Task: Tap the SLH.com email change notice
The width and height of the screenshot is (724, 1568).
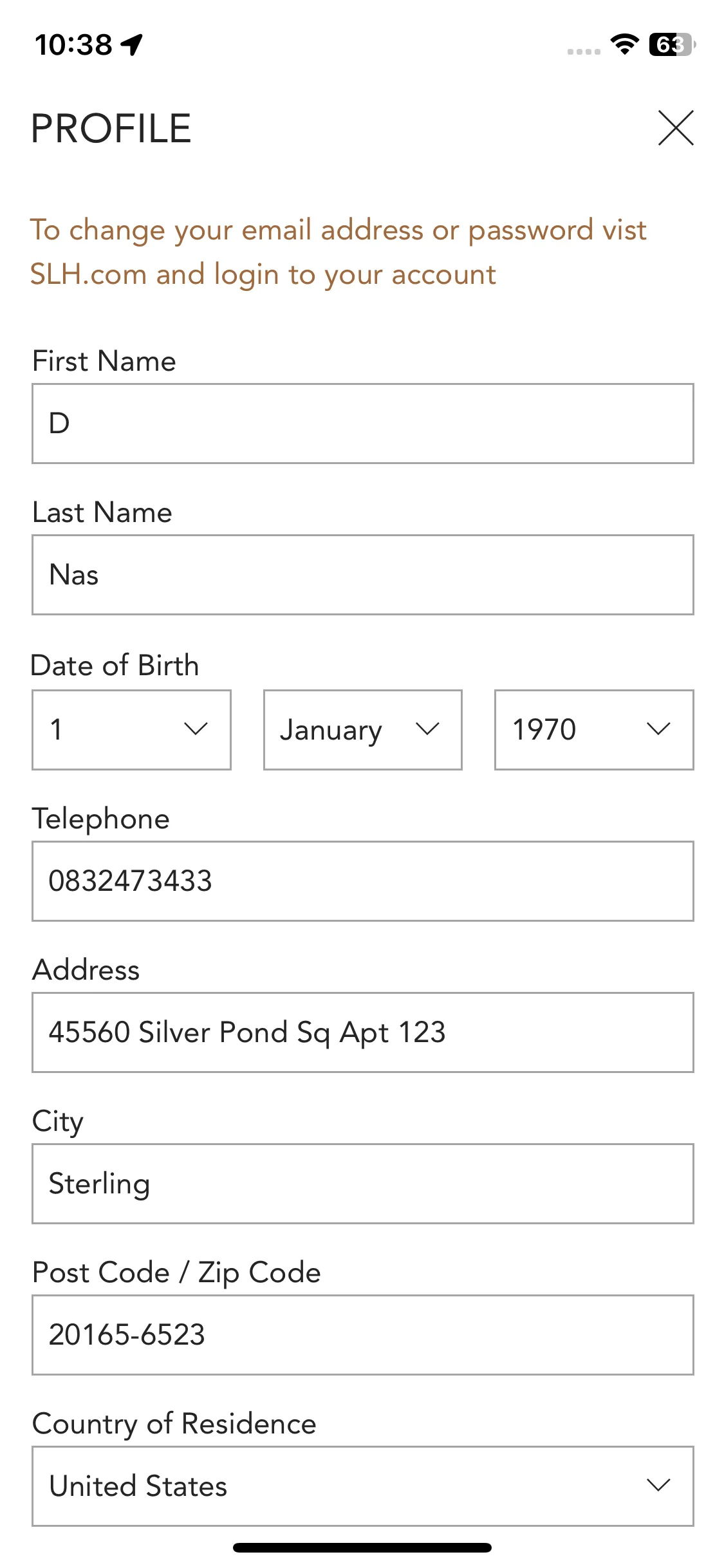Action: coord(339,252)
